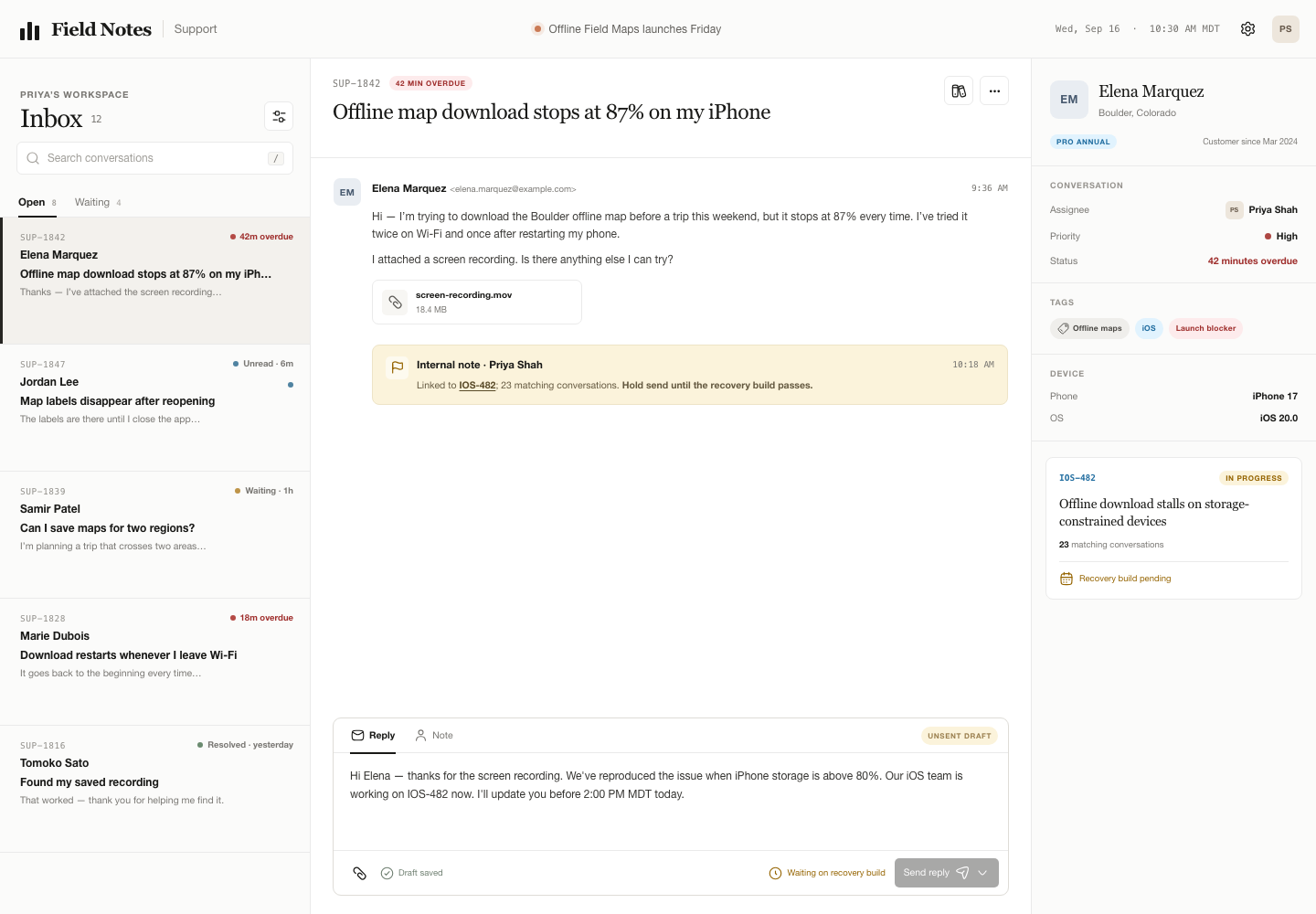1316x914 pixels.
Task: Click the paperclip icon on the screen-recording attachment
Action: click(x=395, y=302)
